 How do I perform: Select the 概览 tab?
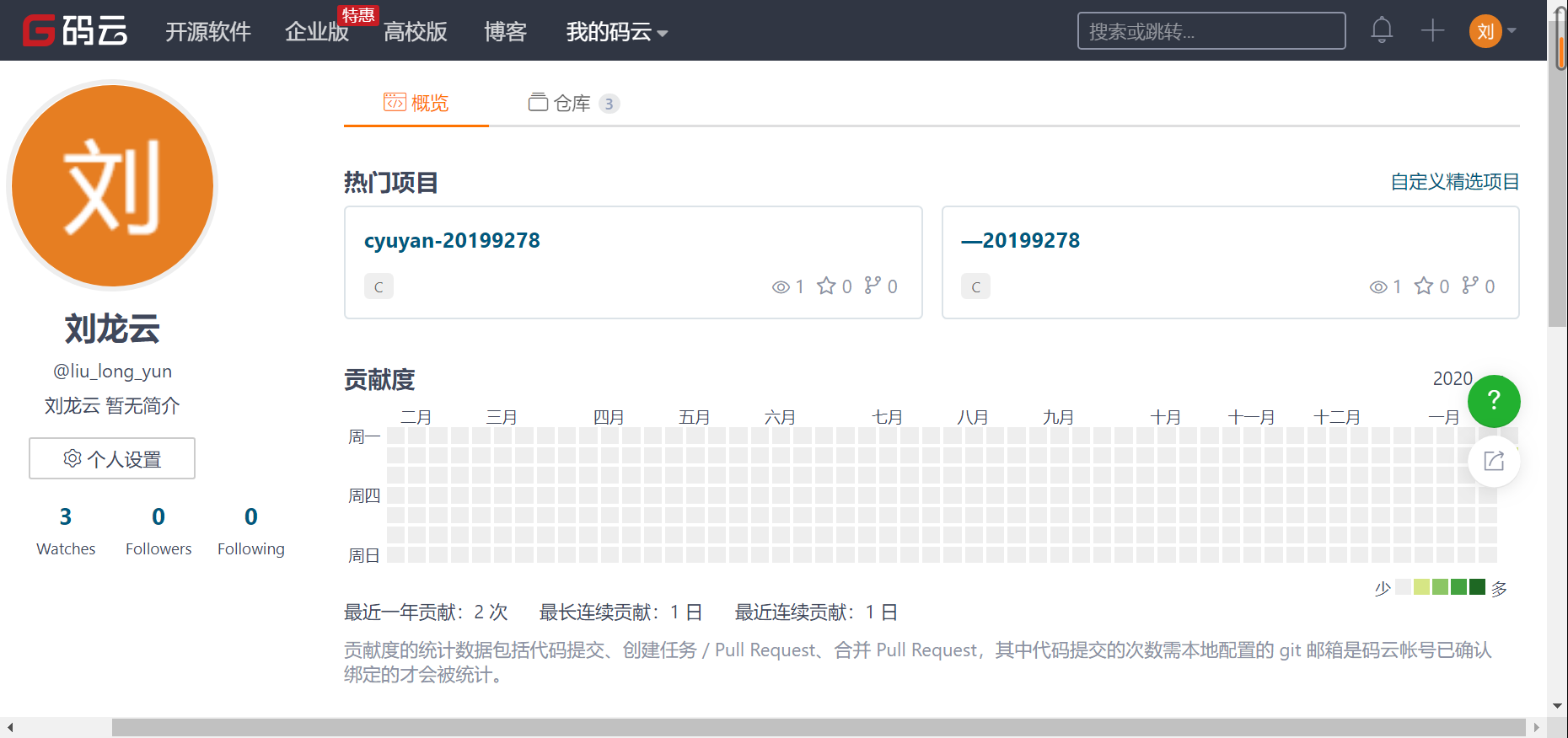coord(416,104)
